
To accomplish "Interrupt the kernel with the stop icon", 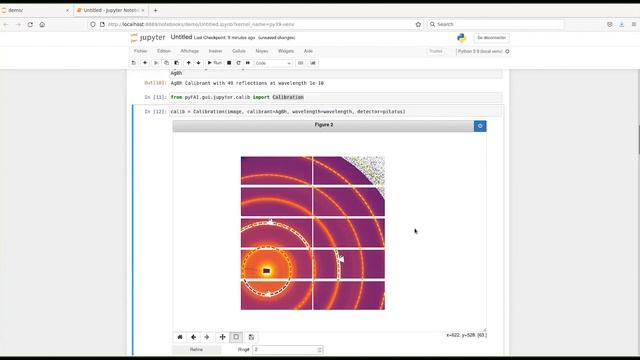I will [229, 63].
